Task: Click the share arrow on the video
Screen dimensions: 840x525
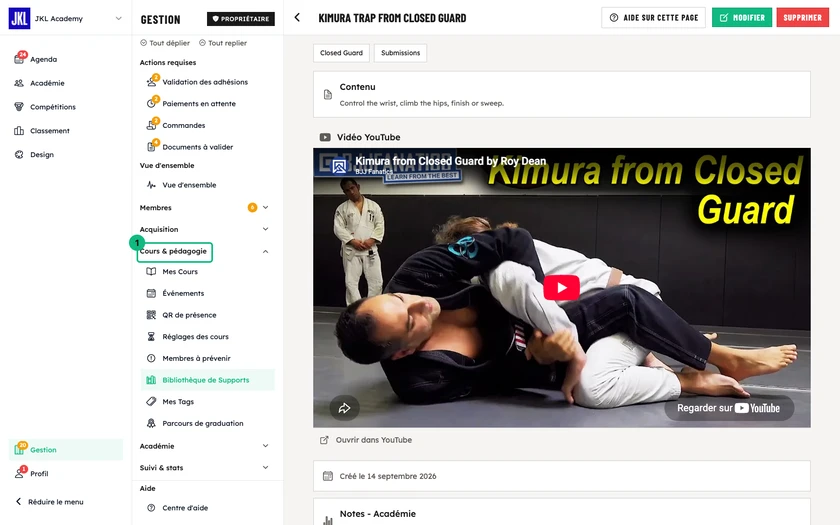Action: pos(344,408)
